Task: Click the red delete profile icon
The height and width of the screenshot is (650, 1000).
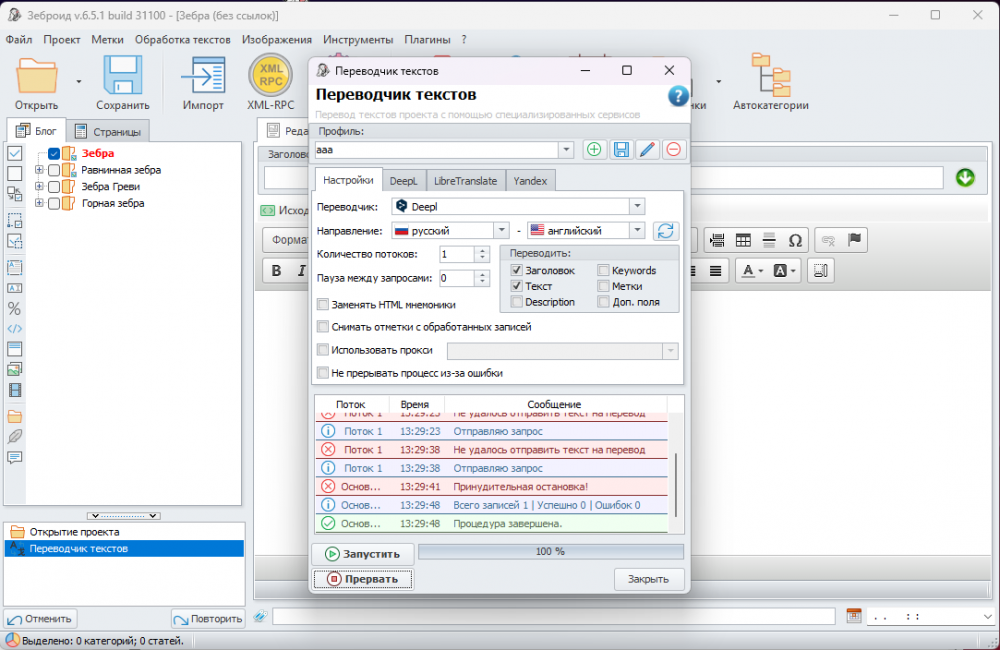Action: pyautogui.click(x=674, y=150)
